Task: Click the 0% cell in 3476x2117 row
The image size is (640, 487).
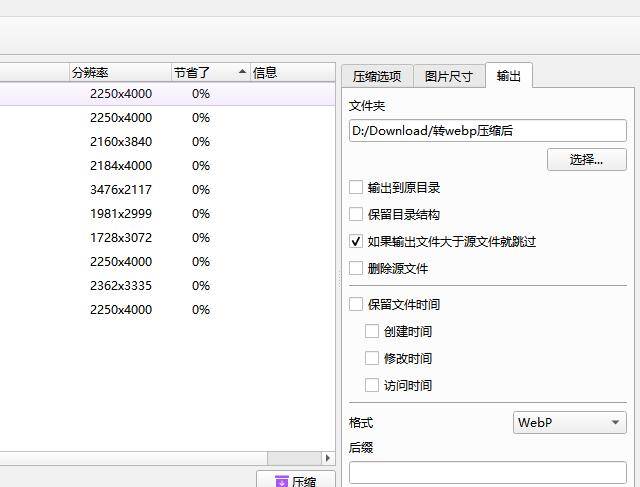Action: [201, 190]
